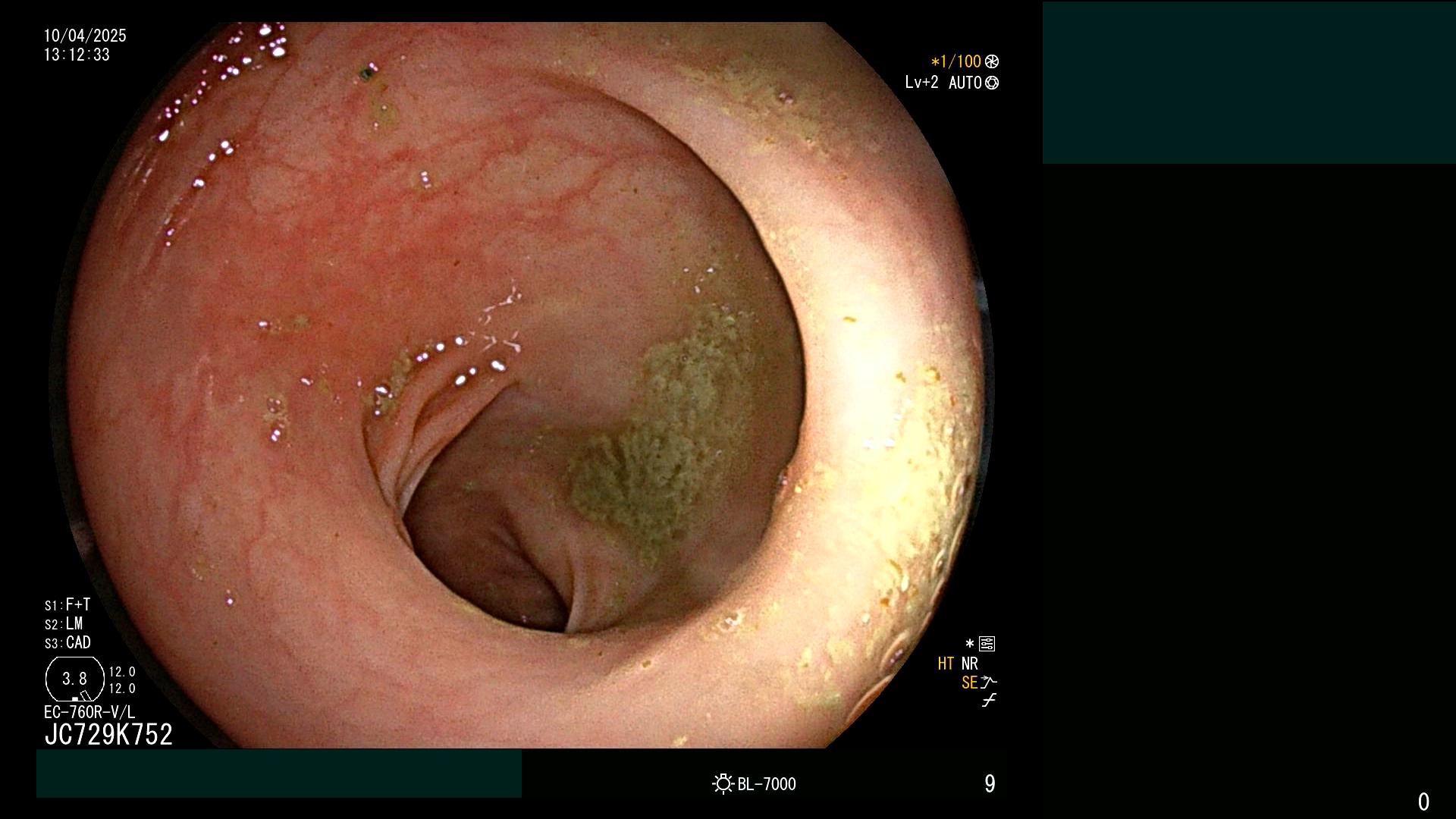Screen dimensions: 1456x819
Task: Click the image settings sliders icon
Action: [987, 644]
